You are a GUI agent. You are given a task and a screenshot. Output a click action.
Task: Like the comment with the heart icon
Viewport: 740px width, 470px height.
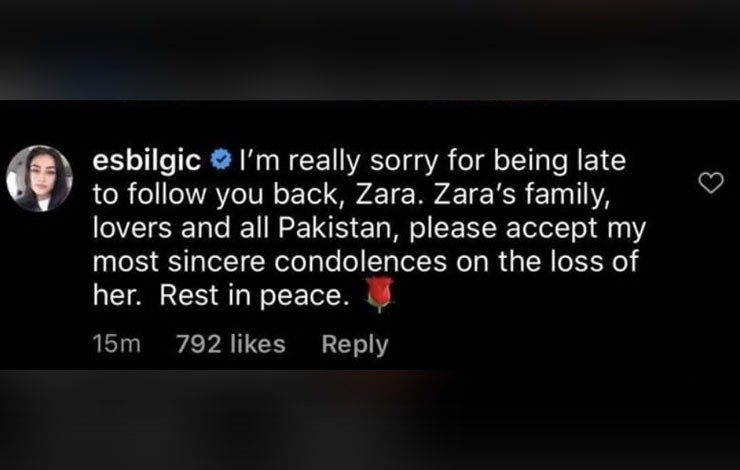click(711, 183)
